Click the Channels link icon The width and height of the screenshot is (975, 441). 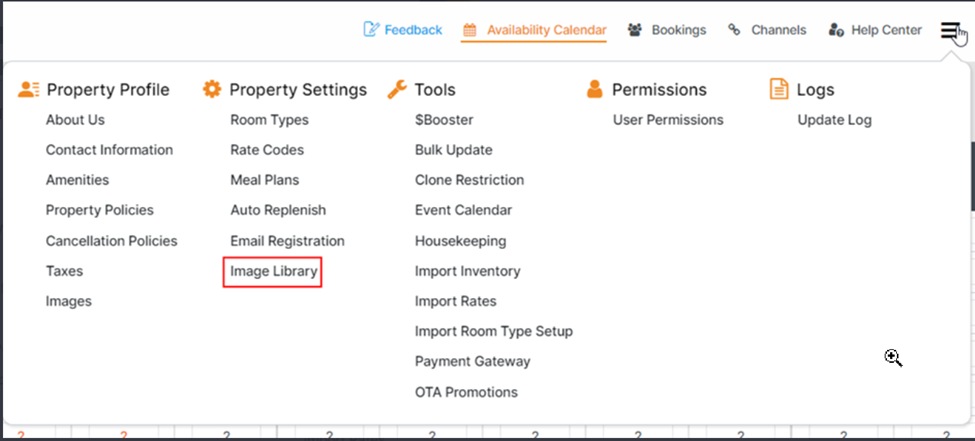735,30
